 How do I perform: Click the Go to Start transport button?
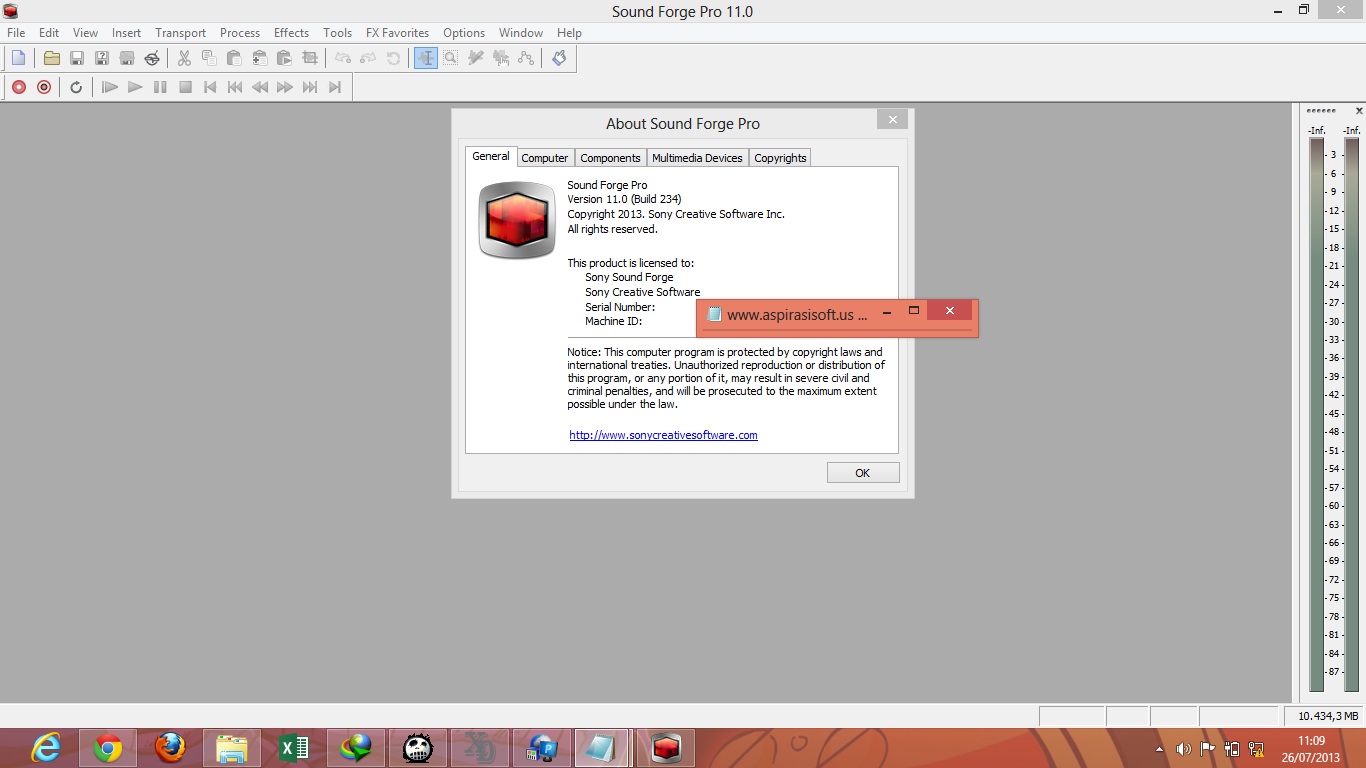click(x=210, y=87)
